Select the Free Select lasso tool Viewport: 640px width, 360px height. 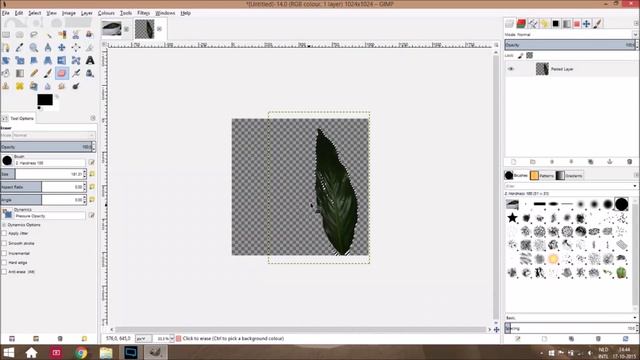(x=34, y=35)
